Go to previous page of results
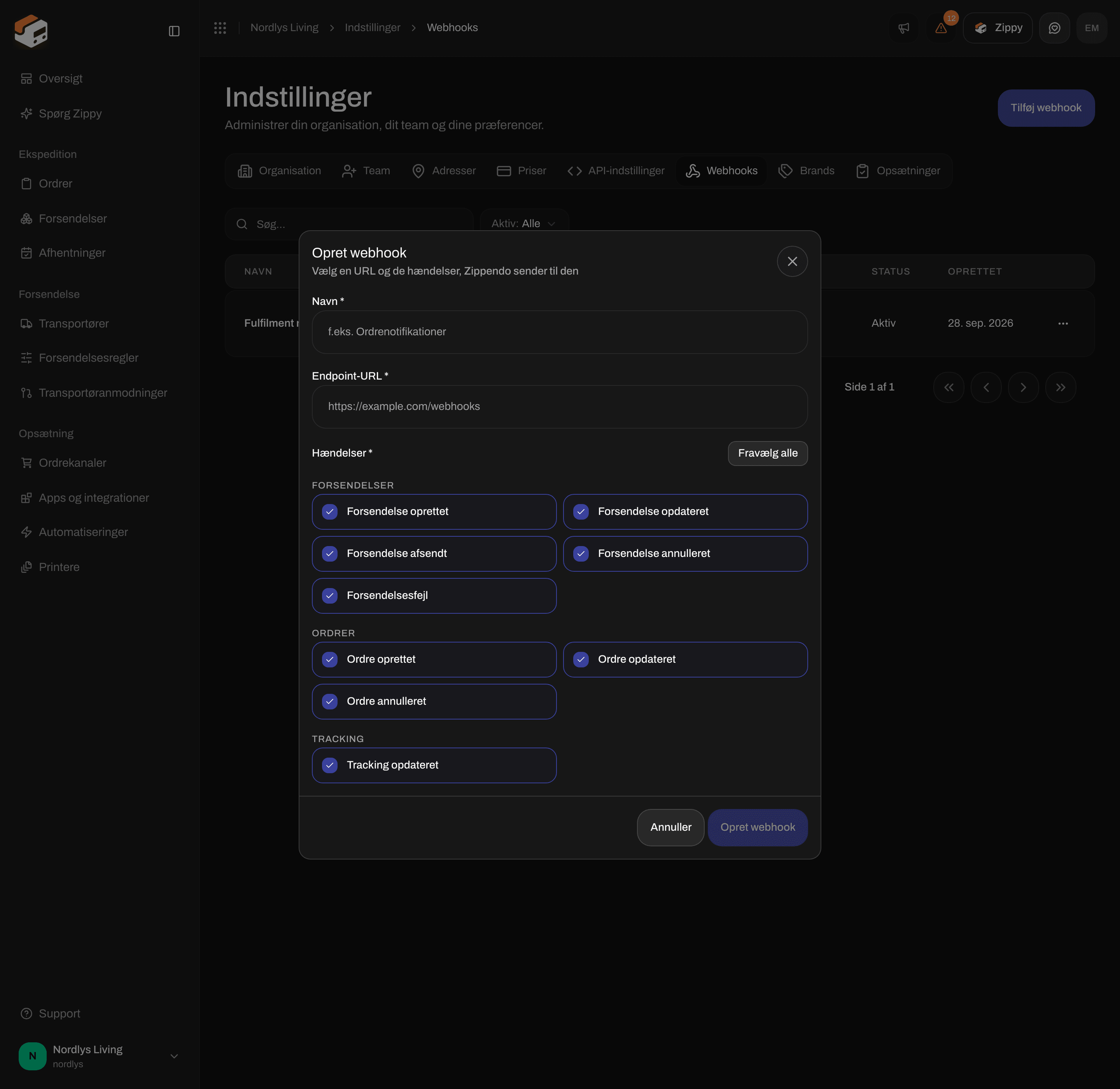This screenshot has width=1120, height=1089. 985,387
